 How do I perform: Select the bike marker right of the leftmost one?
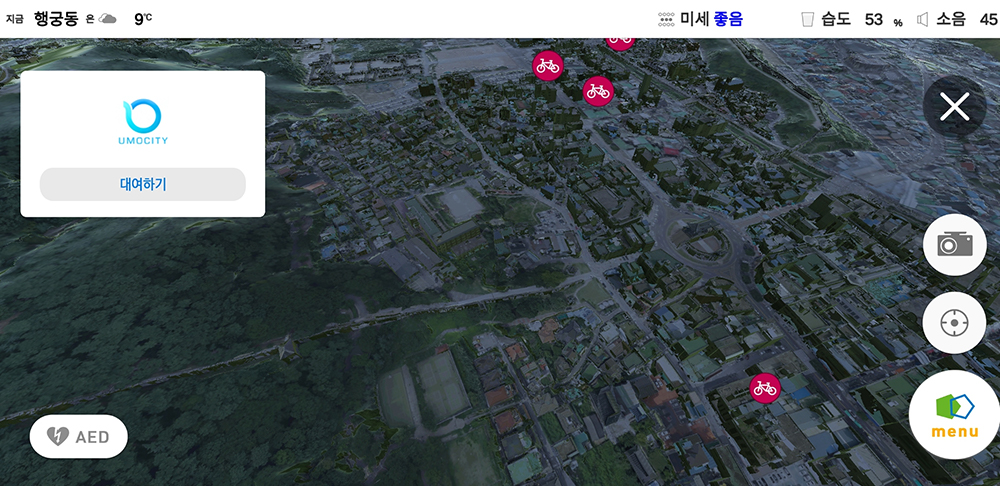[598, 91]
